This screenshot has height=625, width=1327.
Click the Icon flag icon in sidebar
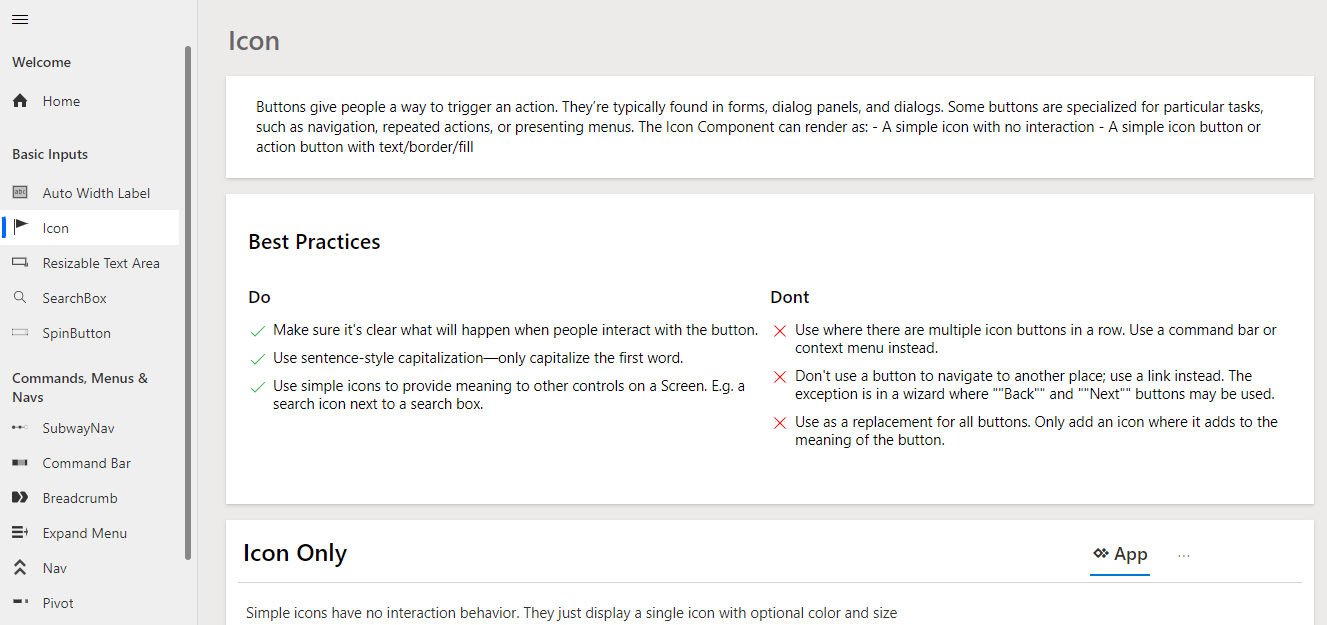[x=21, y=228]
